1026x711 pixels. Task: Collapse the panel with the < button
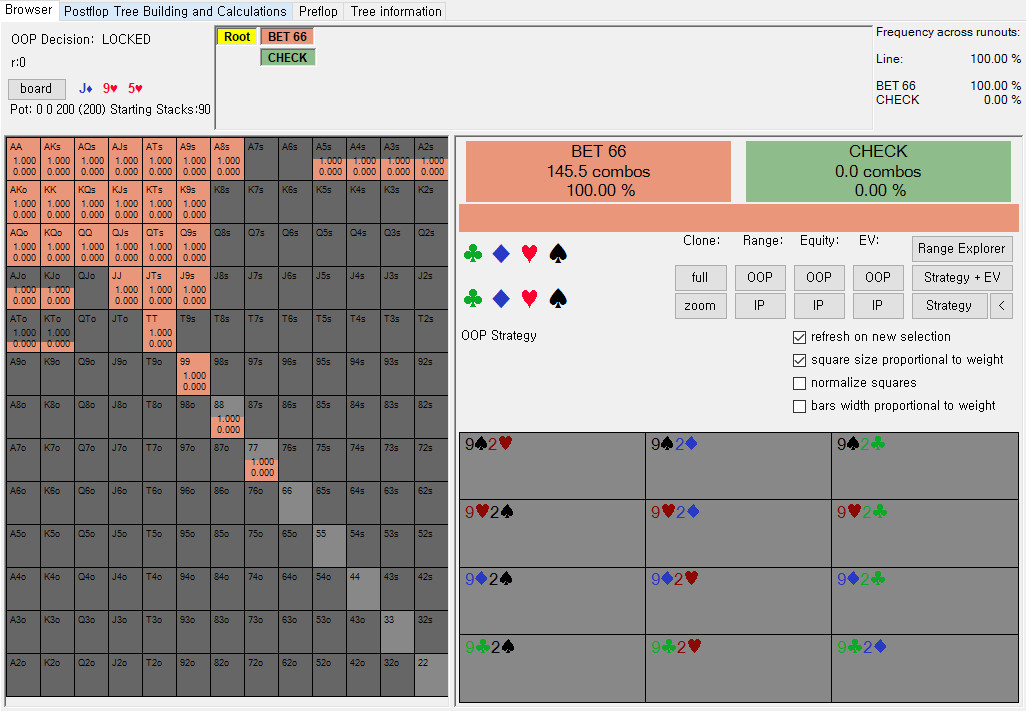[1001, 306]
